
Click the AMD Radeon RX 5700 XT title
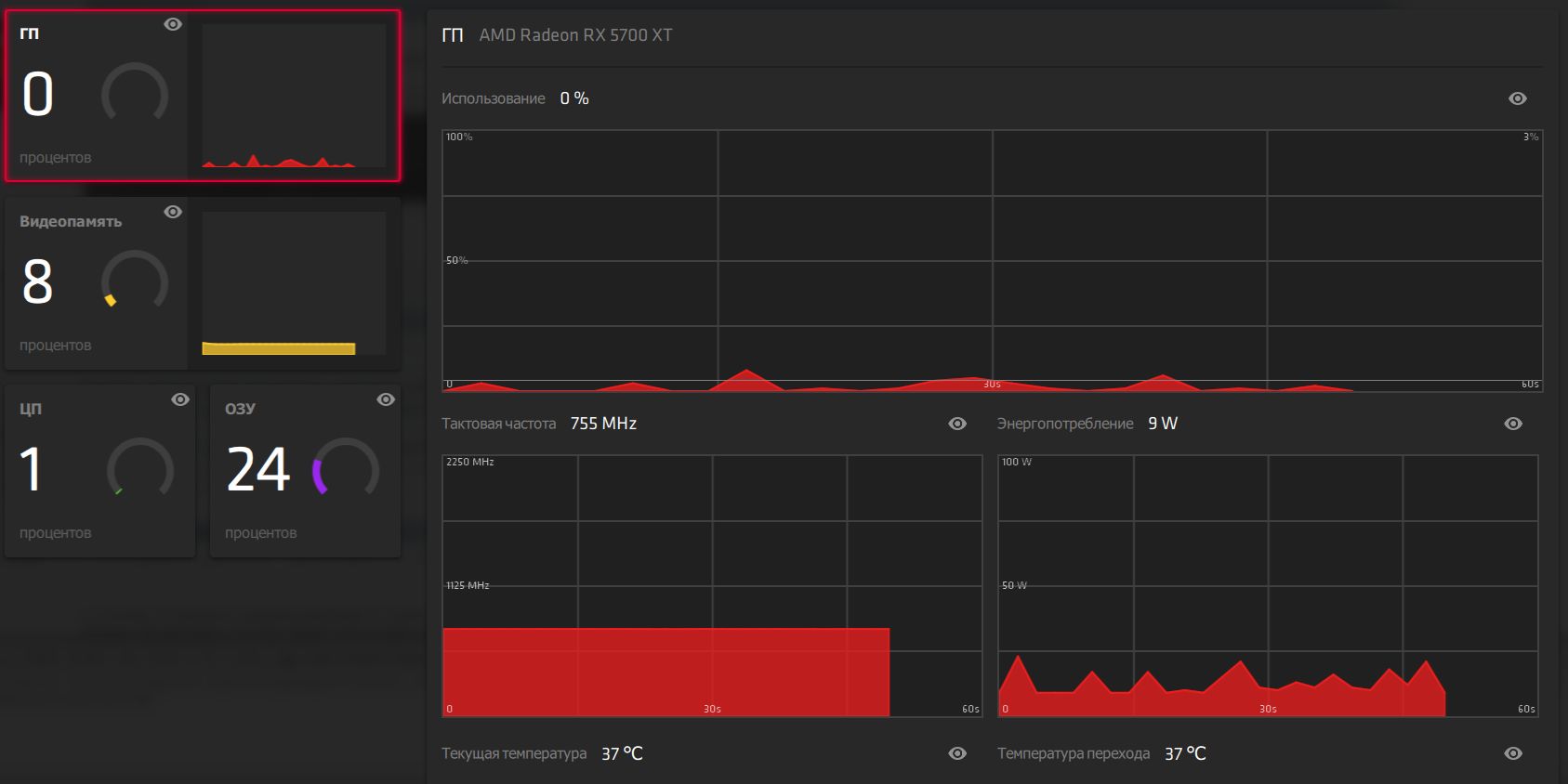[575, 35]
